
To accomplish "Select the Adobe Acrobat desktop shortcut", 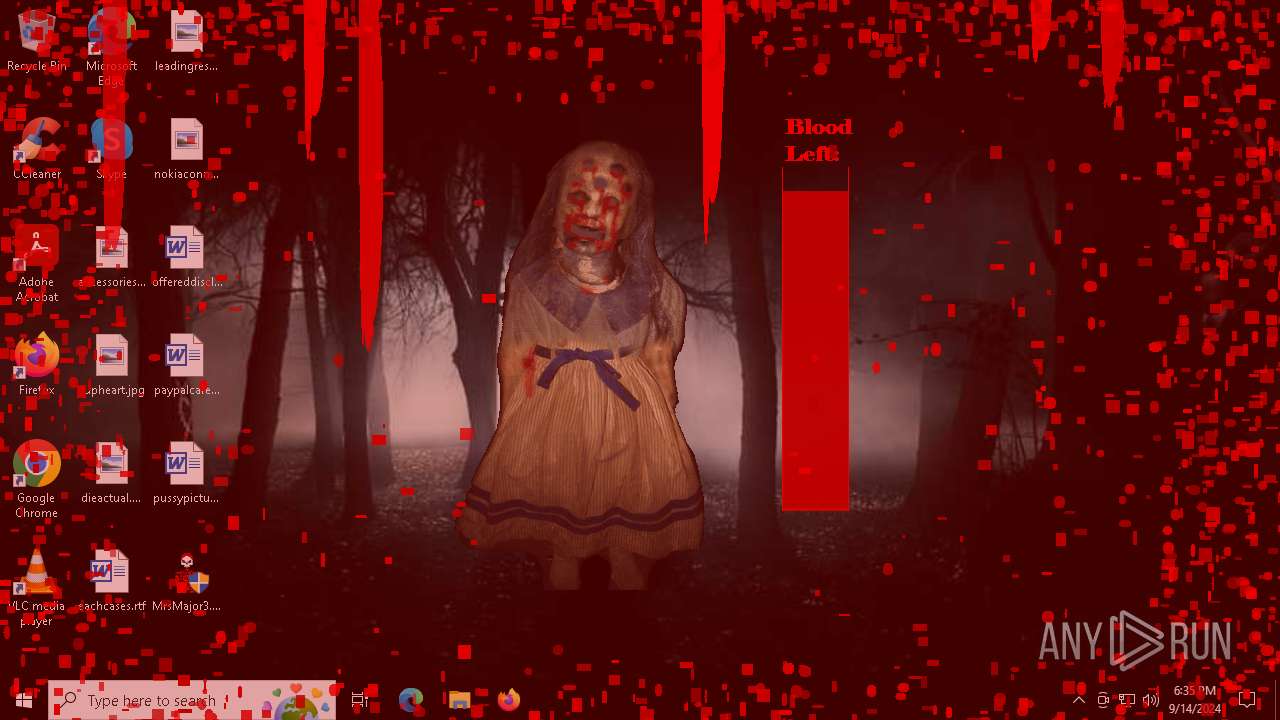I will coord(37,265).
